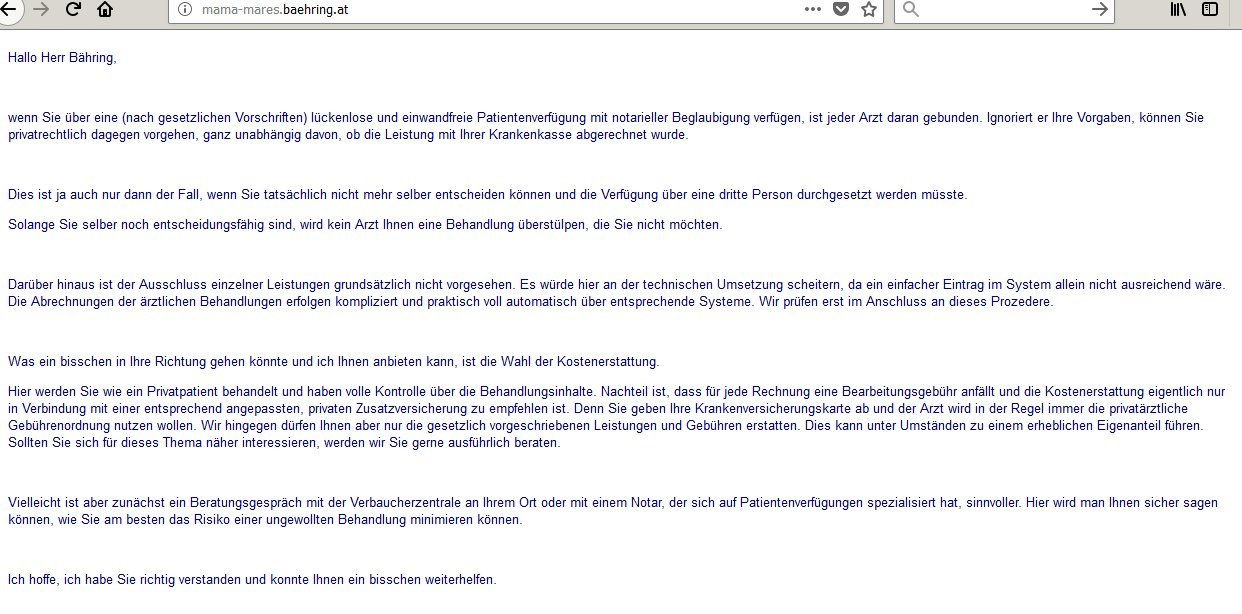
Task: Click the paragraph starting 'Vielleicht ist aber zunächst'
Action: point(612,512)
